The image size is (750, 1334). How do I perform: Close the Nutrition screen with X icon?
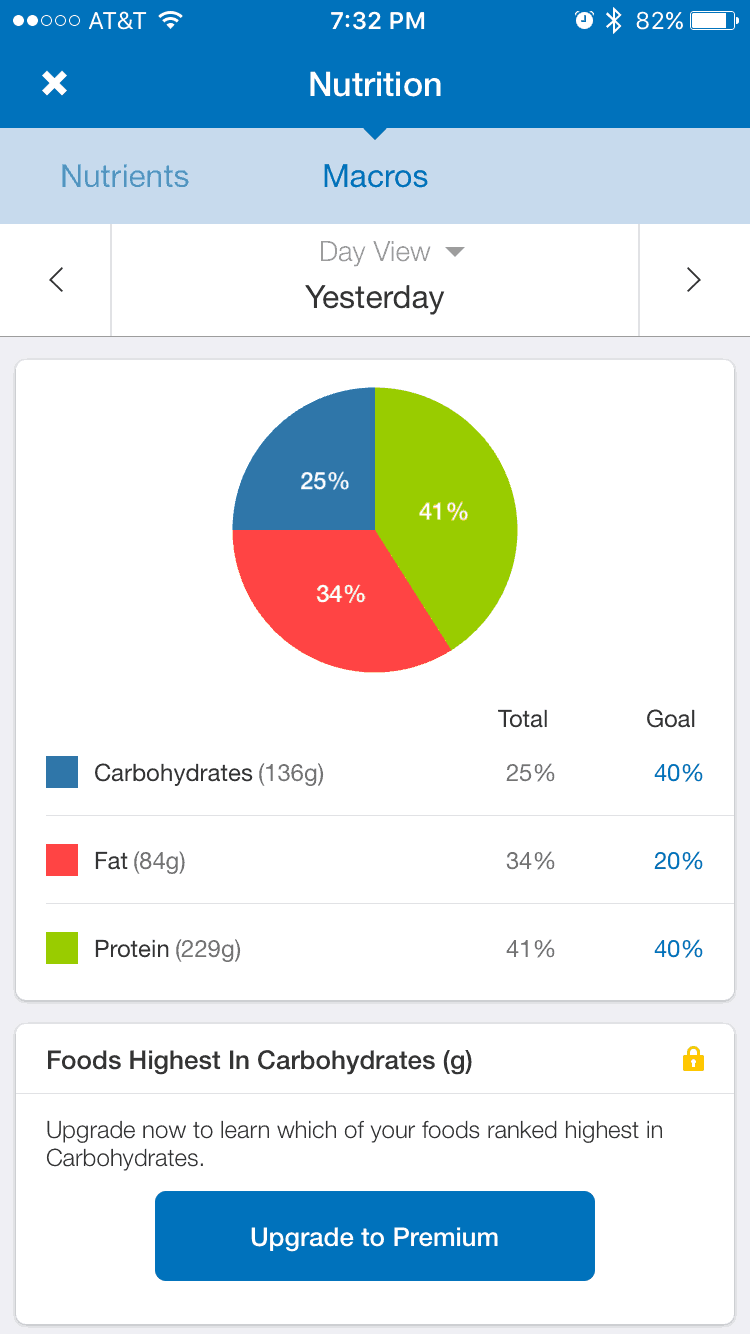click(x=54, y=84)
